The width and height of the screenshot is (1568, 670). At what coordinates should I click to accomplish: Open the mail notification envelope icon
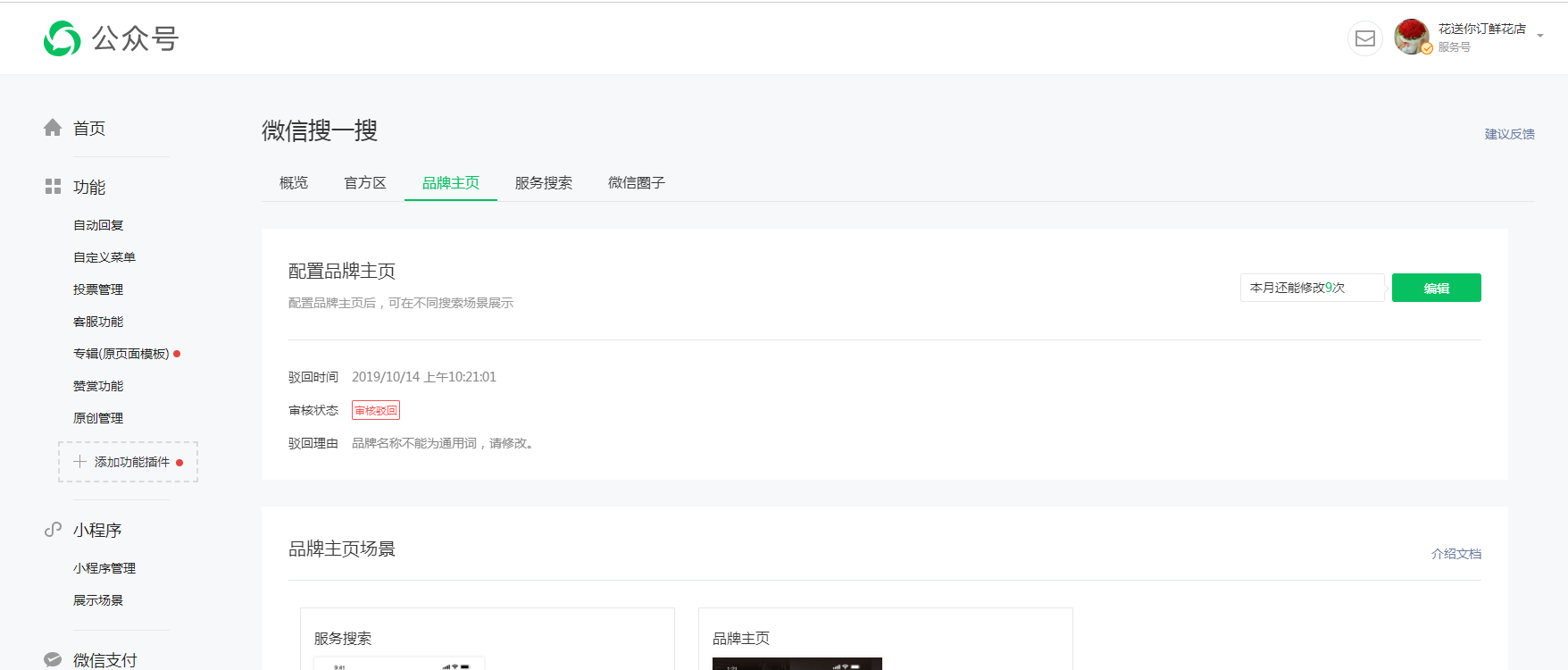1364,38
